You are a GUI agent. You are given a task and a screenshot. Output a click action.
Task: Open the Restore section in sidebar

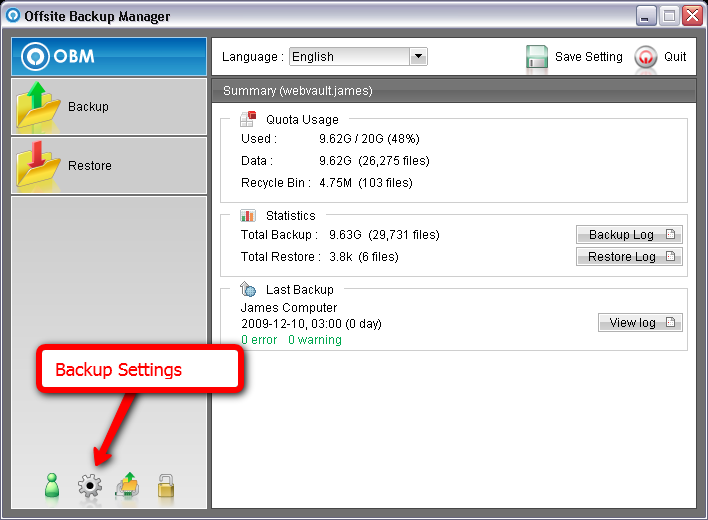(x=108, y=165)
